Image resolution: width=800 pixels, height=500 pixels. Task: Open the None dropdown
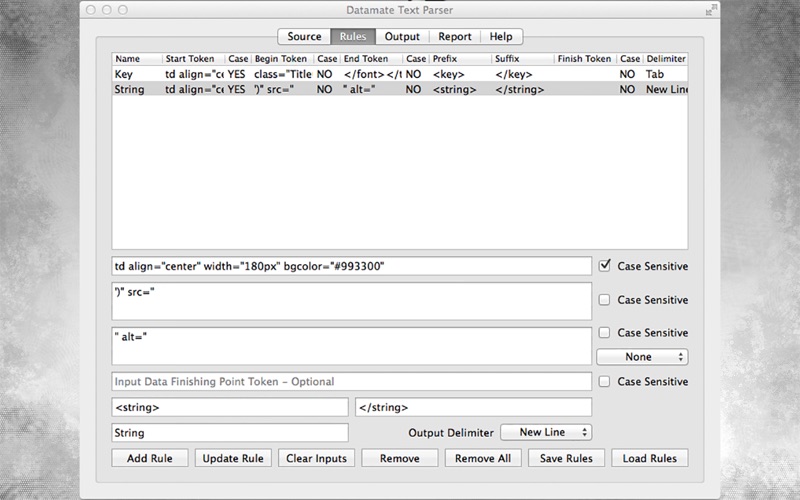tap(642, 357)
